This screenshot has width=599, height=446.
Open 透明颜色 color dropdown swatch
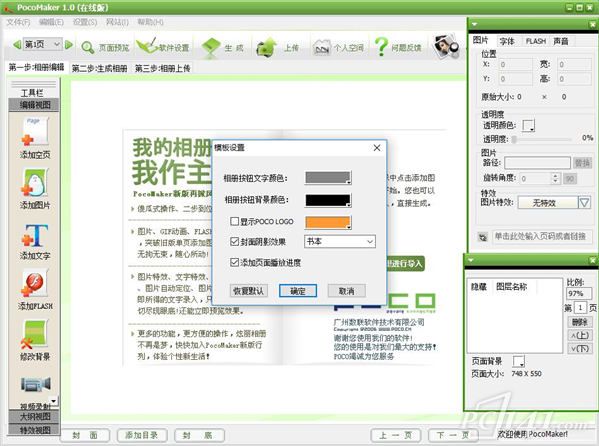pyautogui.click(x=529, y=125)
